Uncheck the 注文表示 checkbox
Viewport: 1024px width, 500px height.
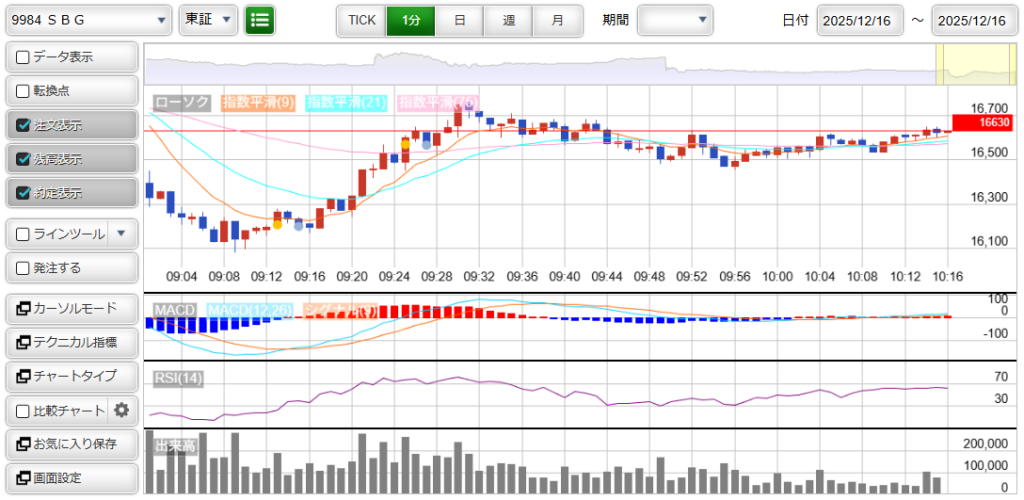[x=23, y=125]
